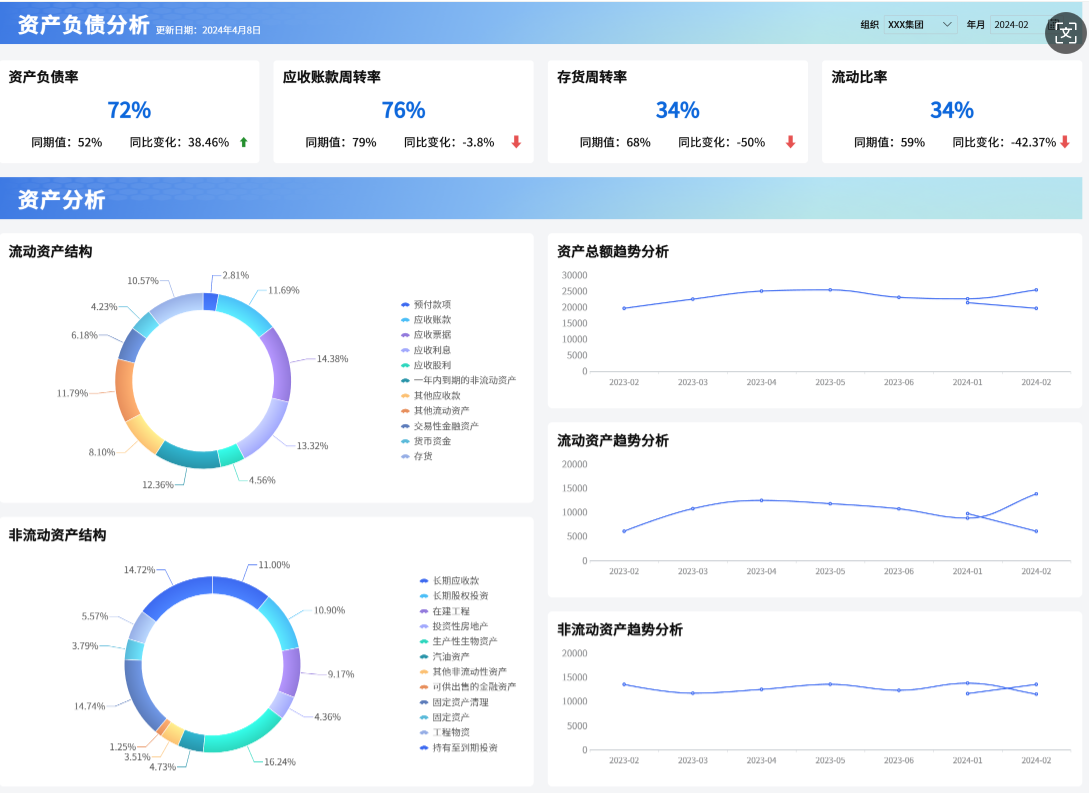
Task: Click 同期值：59% text
Action: point(890,142)
